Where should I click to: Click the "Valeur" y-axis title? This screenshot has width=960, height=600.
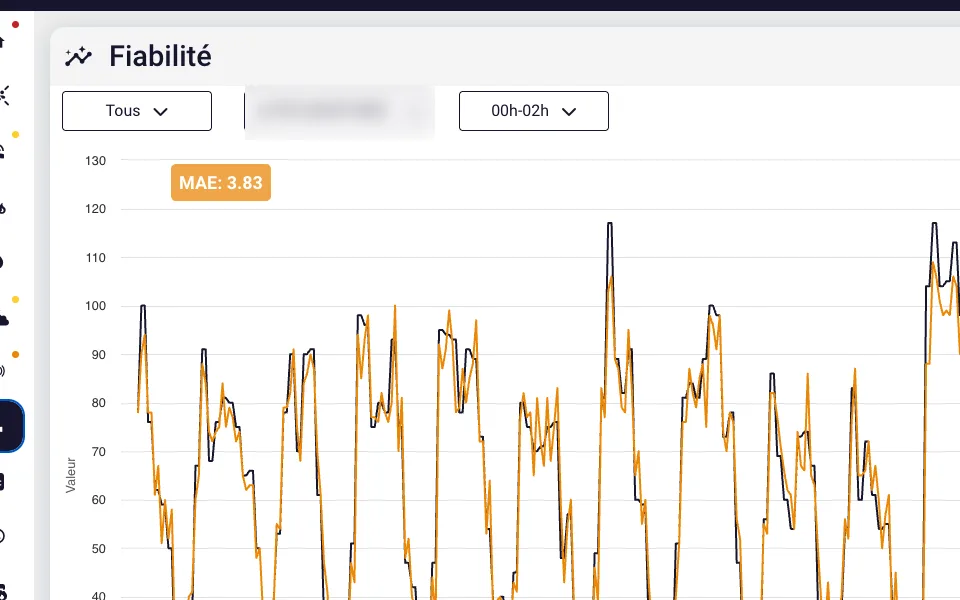point(71,475)
